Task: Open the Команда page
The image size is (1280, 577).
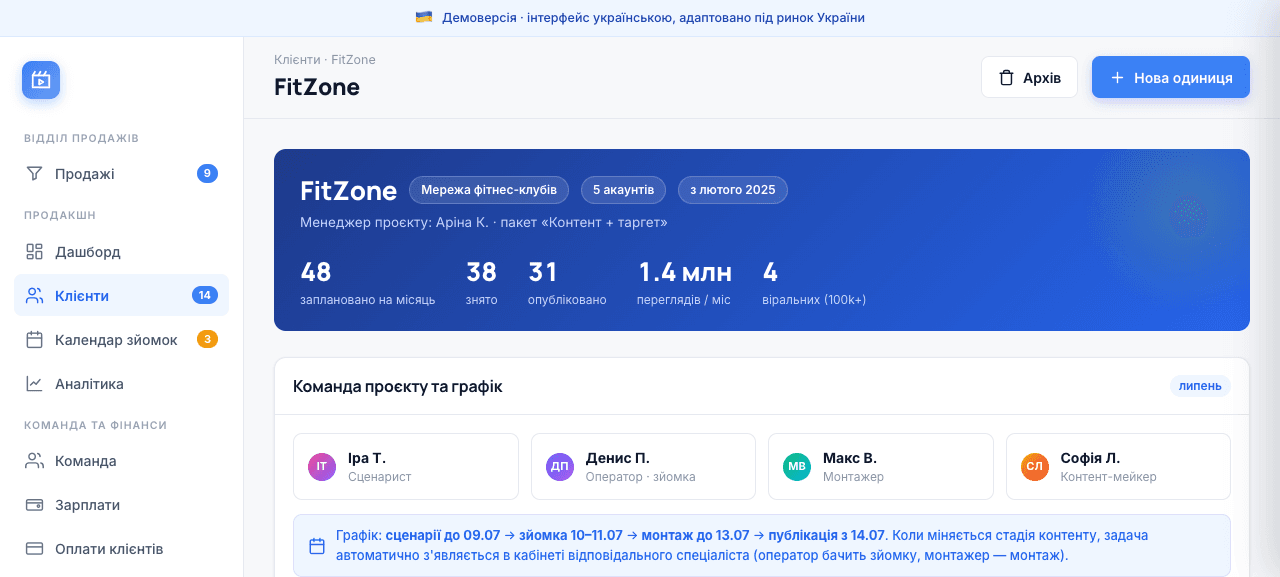Action: point(121,461)
